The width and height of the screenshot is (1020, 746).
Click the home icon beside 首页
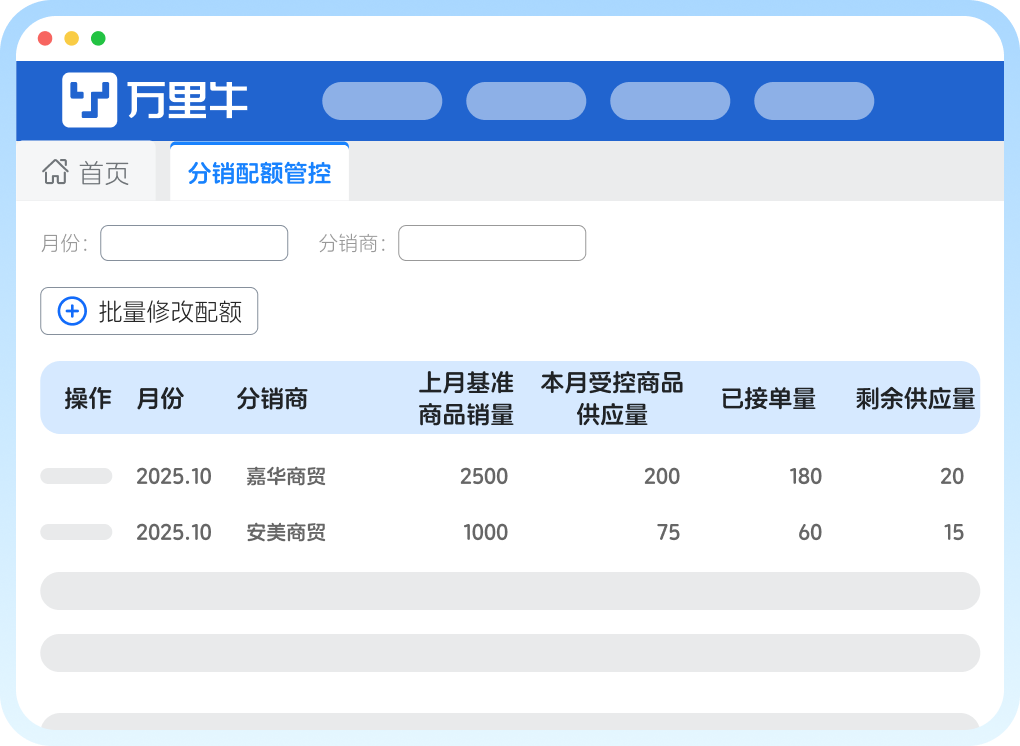[x=55, y=172]
